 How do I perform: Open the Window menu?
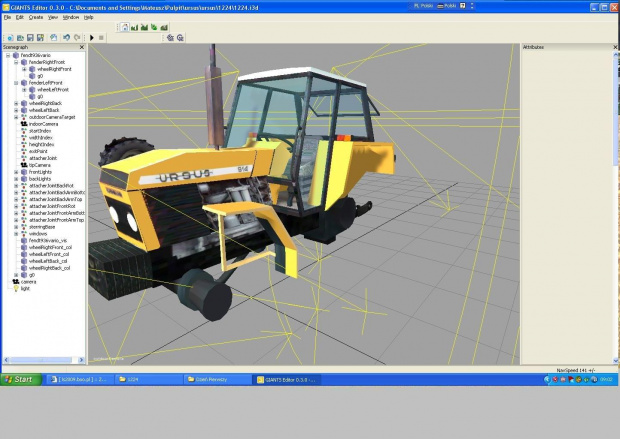71,17
